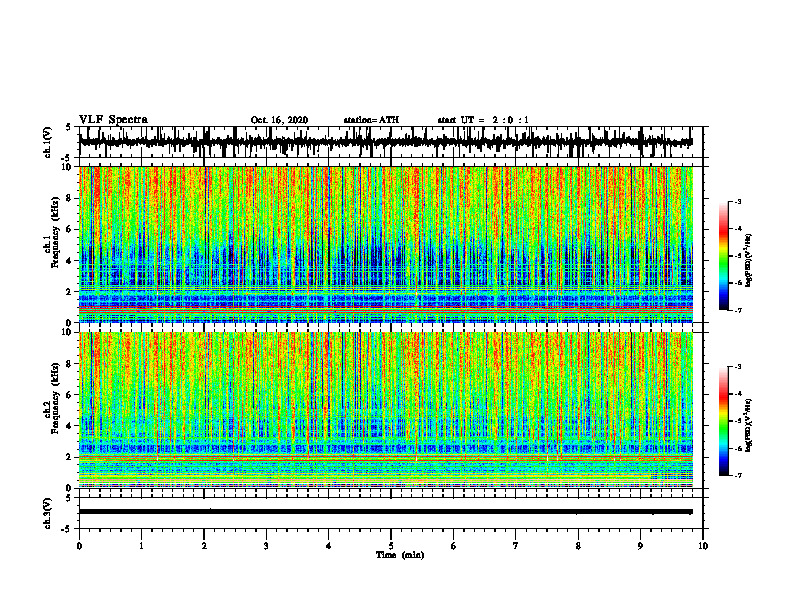The height and width of the screenshot is (612, 792).
Task: Click the ch.3(V) axis label
Action: click(47, 514)
